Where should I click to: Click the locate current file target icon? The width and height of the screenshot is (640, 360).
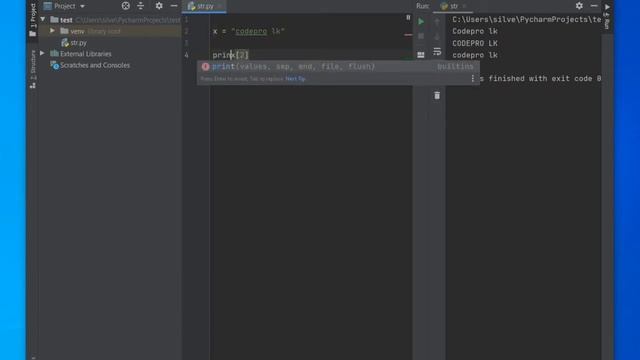[x=126, y=6]
